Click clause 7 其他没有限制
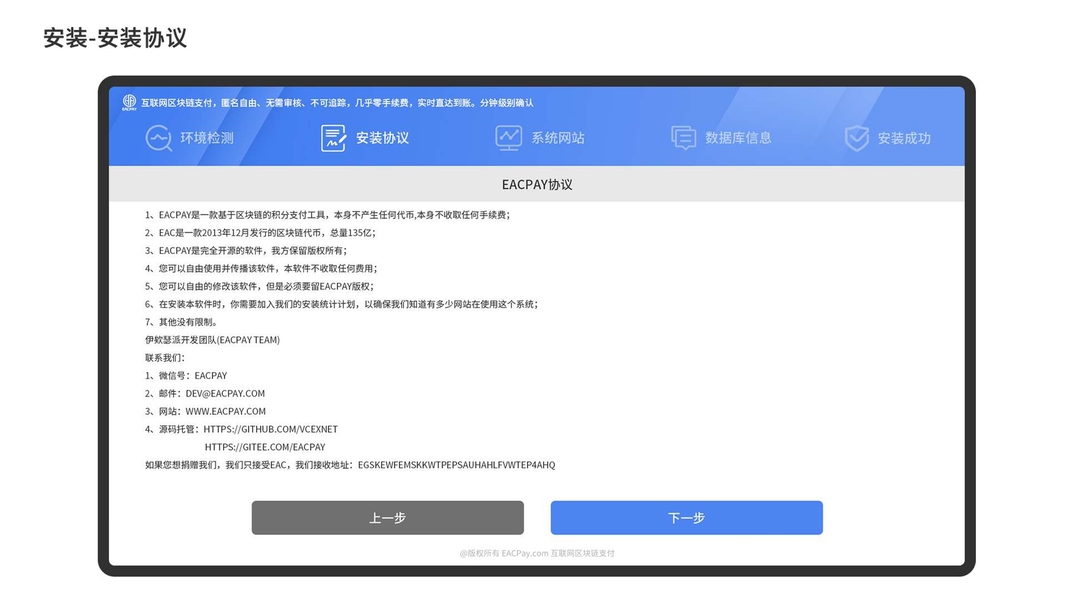The height and width of the screenshot is (600, 1067). coord(181,322)
